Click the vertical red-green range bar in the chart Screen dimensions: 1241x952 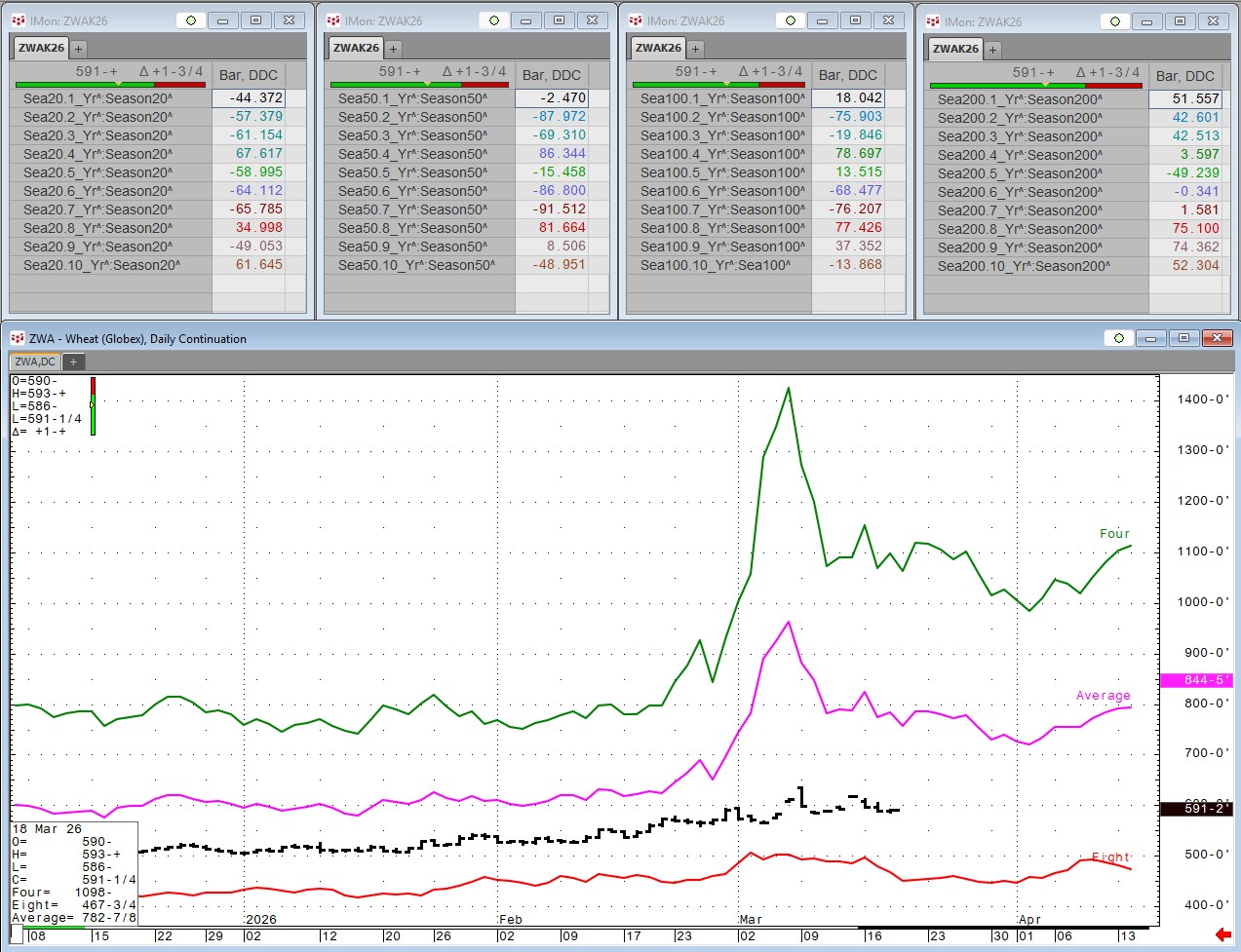(x=93, y=405)
